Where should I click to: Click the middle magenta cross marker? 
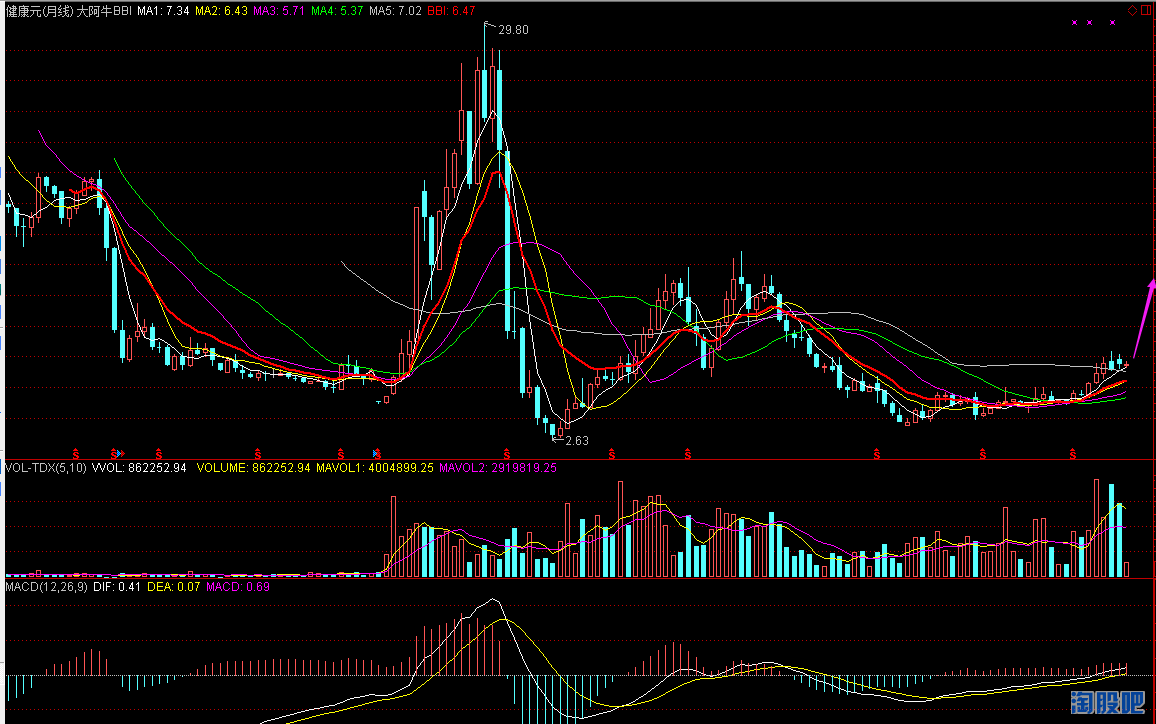pos(1090,23)
